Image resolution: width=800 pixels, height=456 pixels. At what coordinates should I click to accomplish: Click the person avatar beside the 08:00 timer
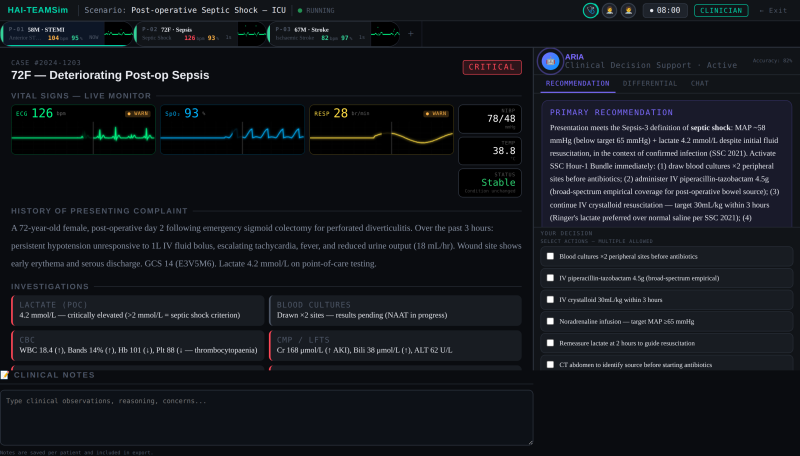[x=628, y=10]
